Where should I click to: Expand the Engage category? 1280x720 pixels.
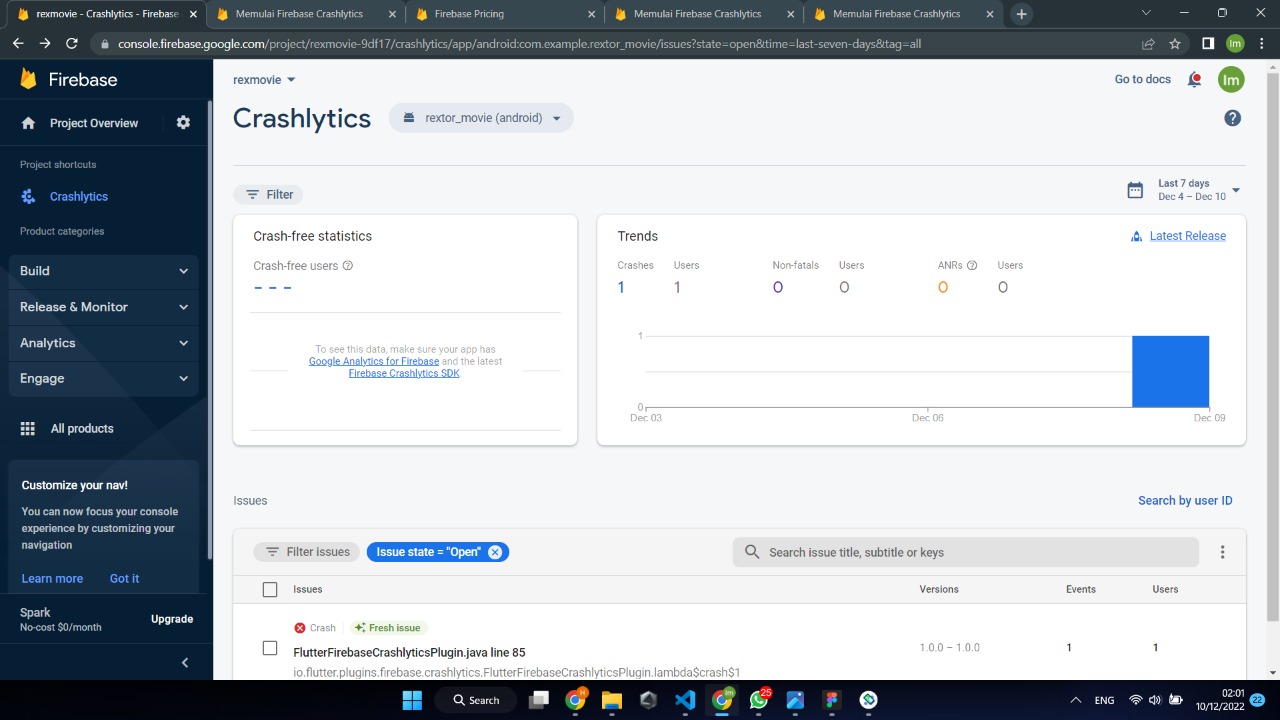click(x=104, y=379)
